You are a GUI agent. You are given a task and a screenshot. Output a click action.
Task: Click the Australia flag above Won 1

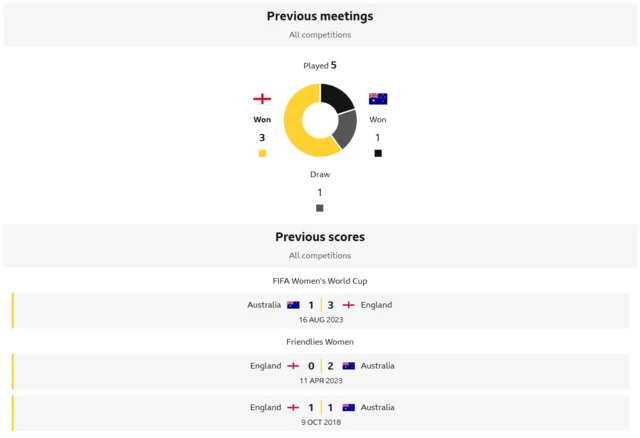point(378,98)
